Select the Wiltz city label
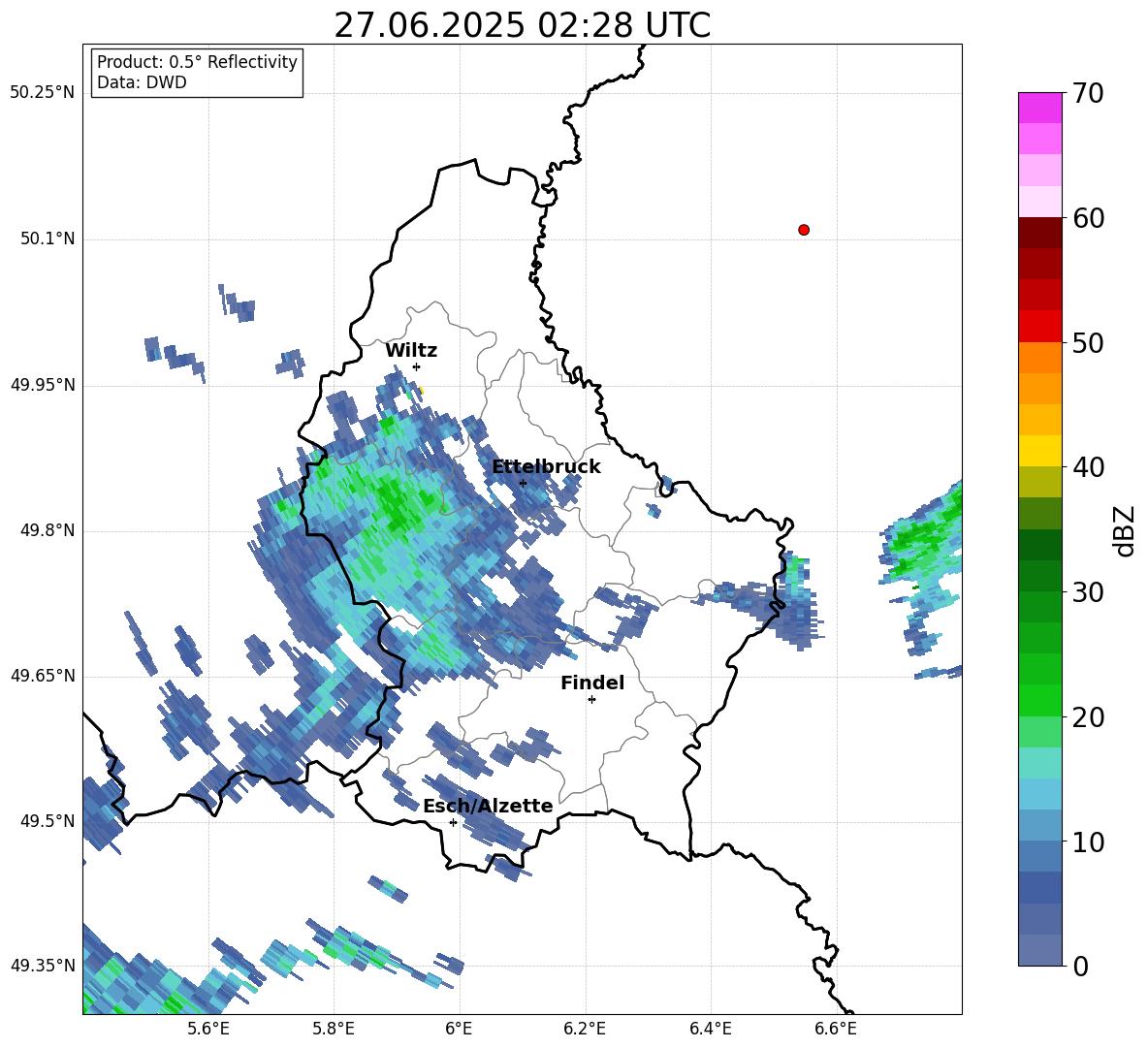 tap(411, 351)
